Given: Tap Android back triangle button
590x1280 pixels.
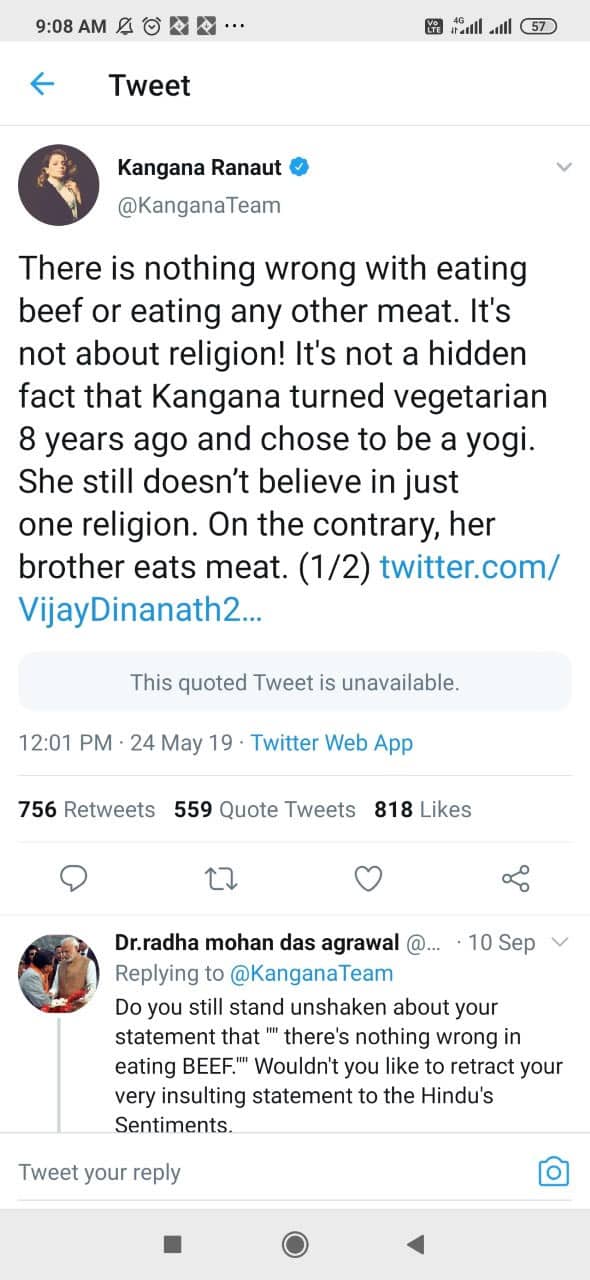Looking at the screenshot, I should [416, 1243].
